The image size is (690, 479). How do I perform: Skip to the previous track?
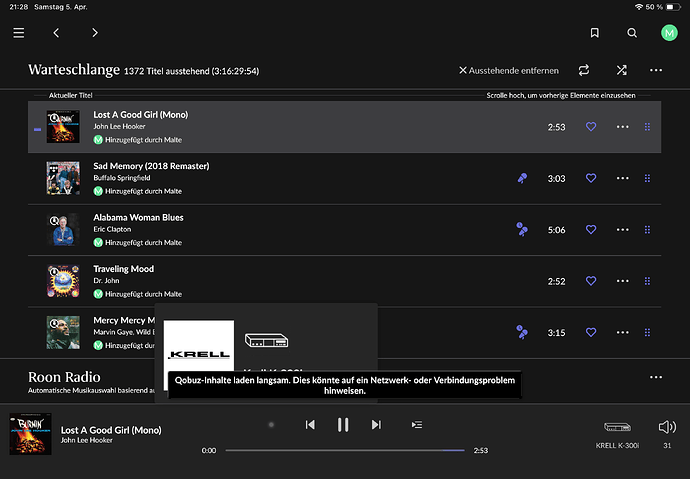click(310, 424)
